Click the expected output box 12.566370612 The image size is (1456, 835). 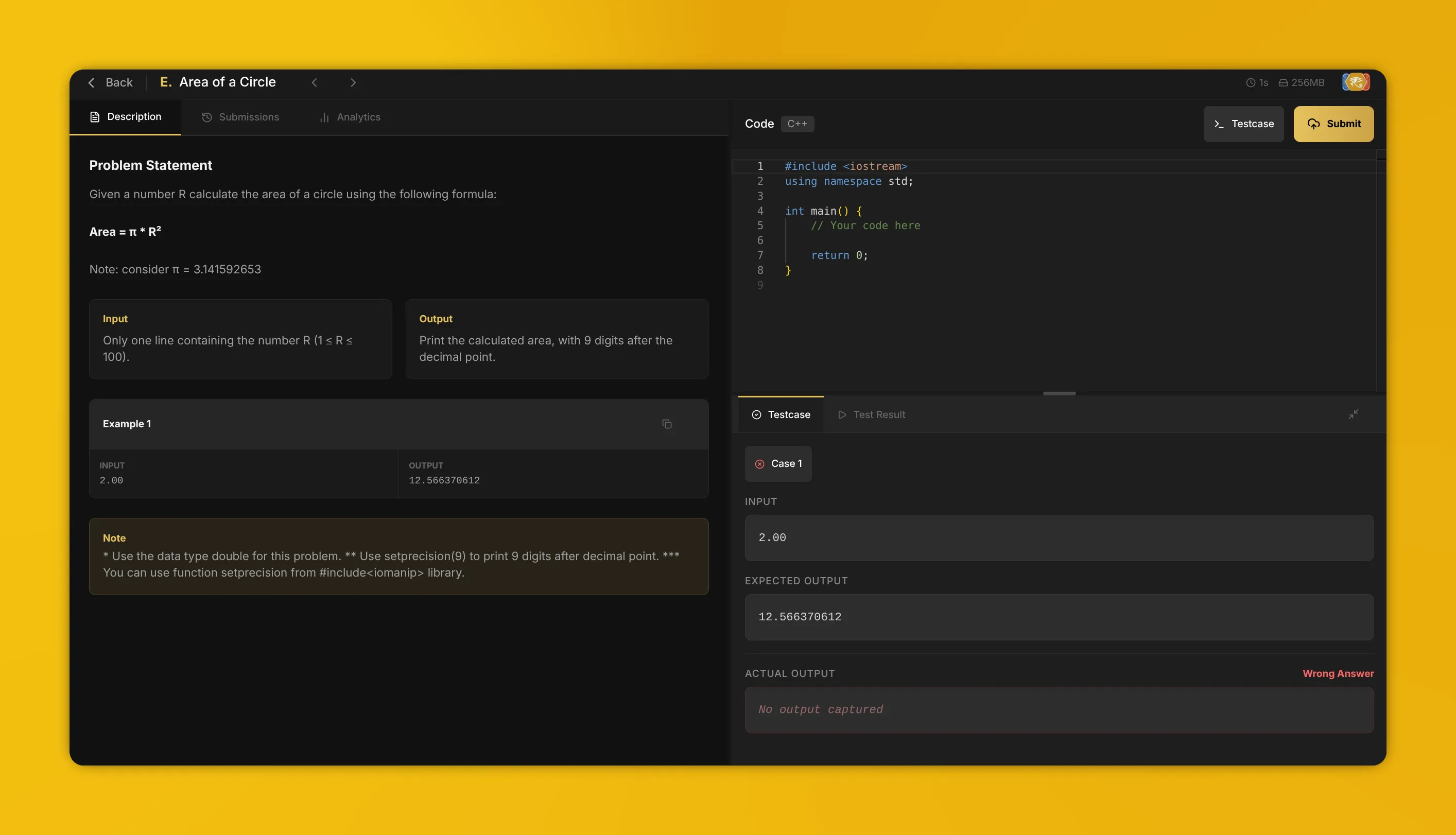click(1059, 617)
